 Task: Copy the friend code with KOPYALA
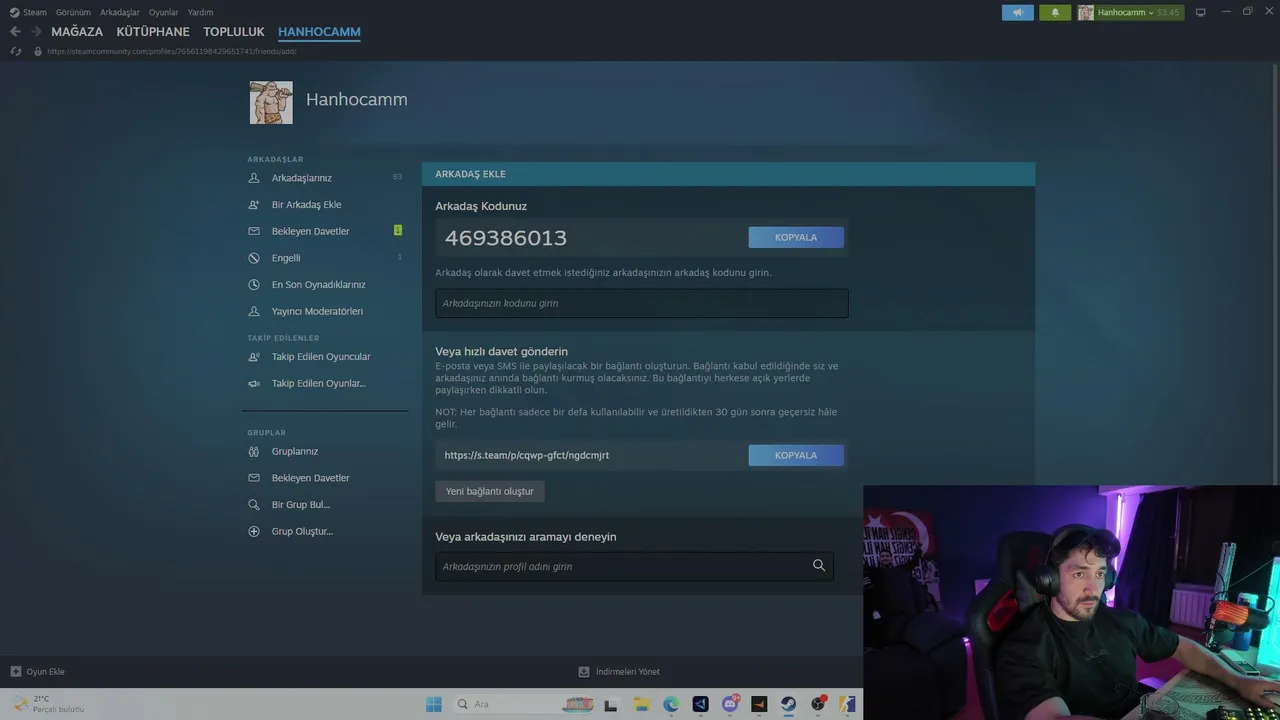click(796, 237)
